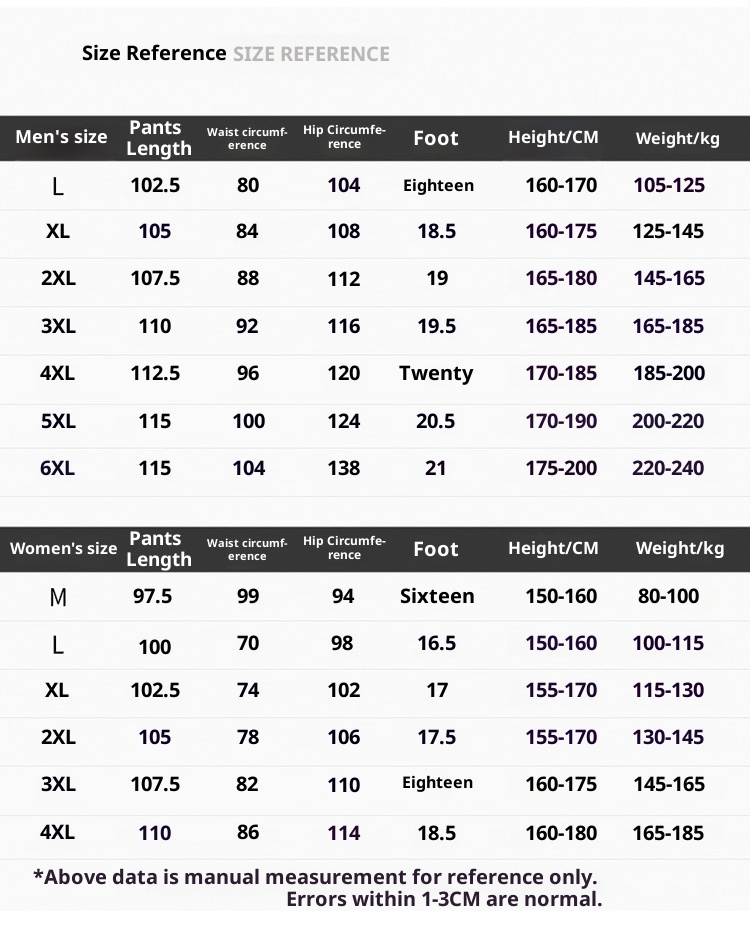Screen dimensions: 750x928
Task: Select the women's M size label
Action: pos(58,597)
